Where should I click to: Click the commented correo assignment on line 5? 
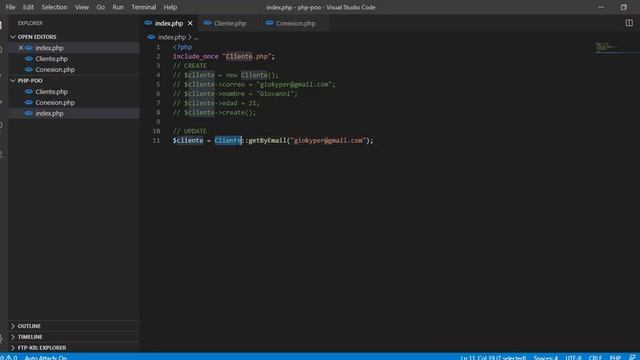pyautogui.click(x=254, y=84)
